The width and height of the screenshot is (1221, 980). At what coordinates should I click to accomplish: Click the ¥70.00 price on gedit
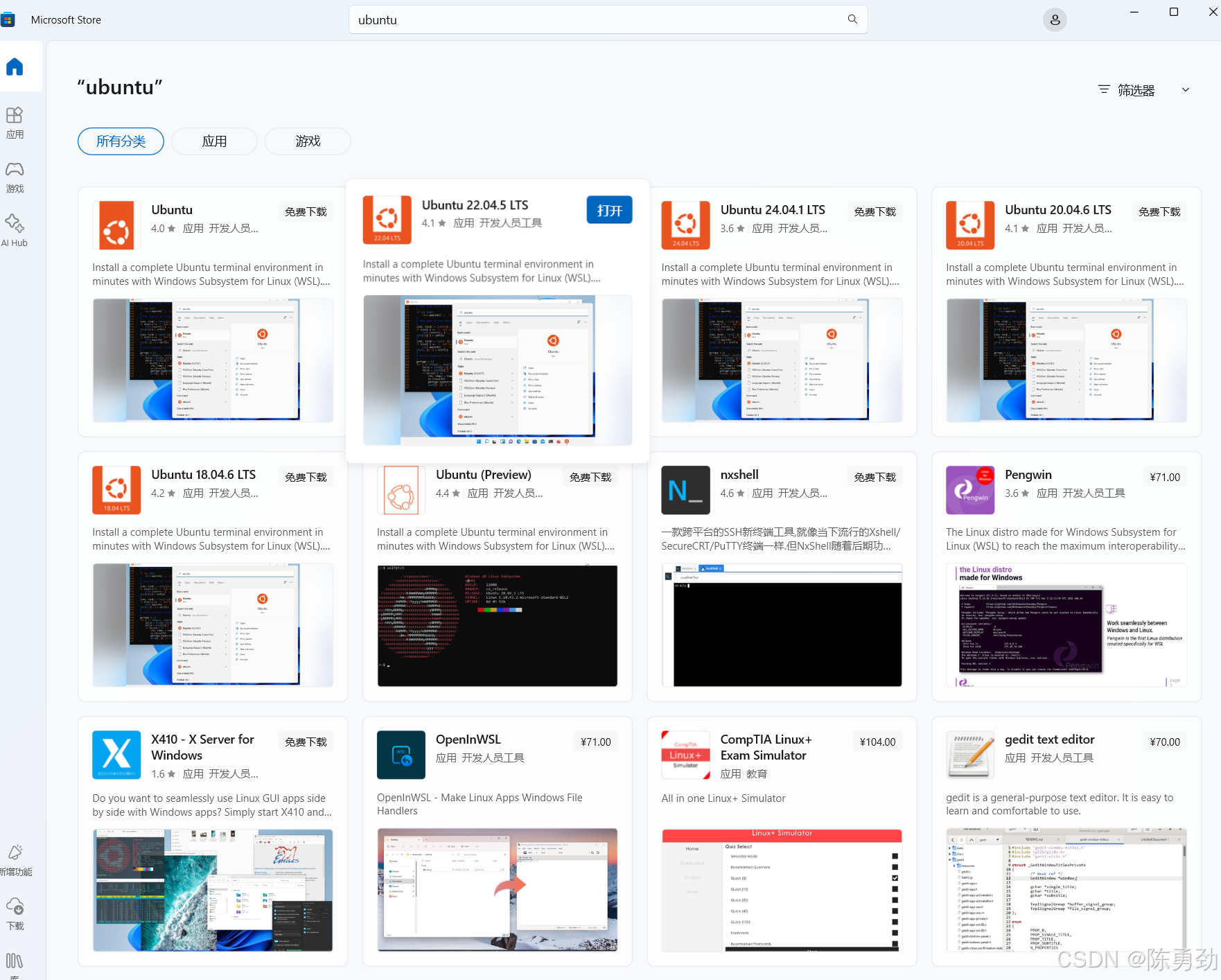1165,742
